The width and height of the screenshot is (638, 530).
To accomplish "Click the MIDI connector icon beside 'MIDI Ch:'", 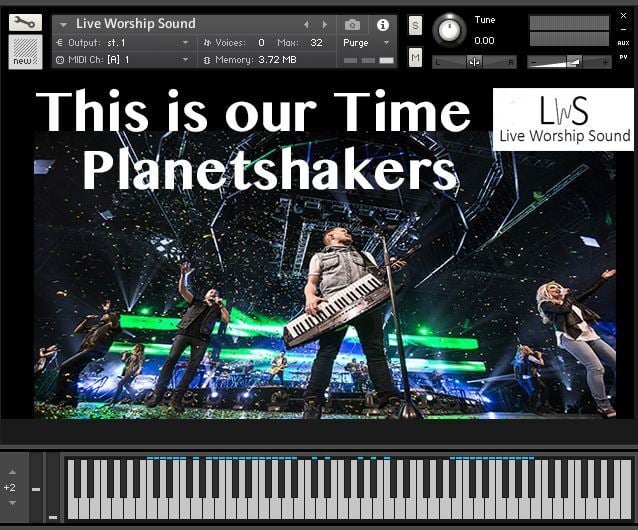I will pyautogui.click(x=60, y=60).
